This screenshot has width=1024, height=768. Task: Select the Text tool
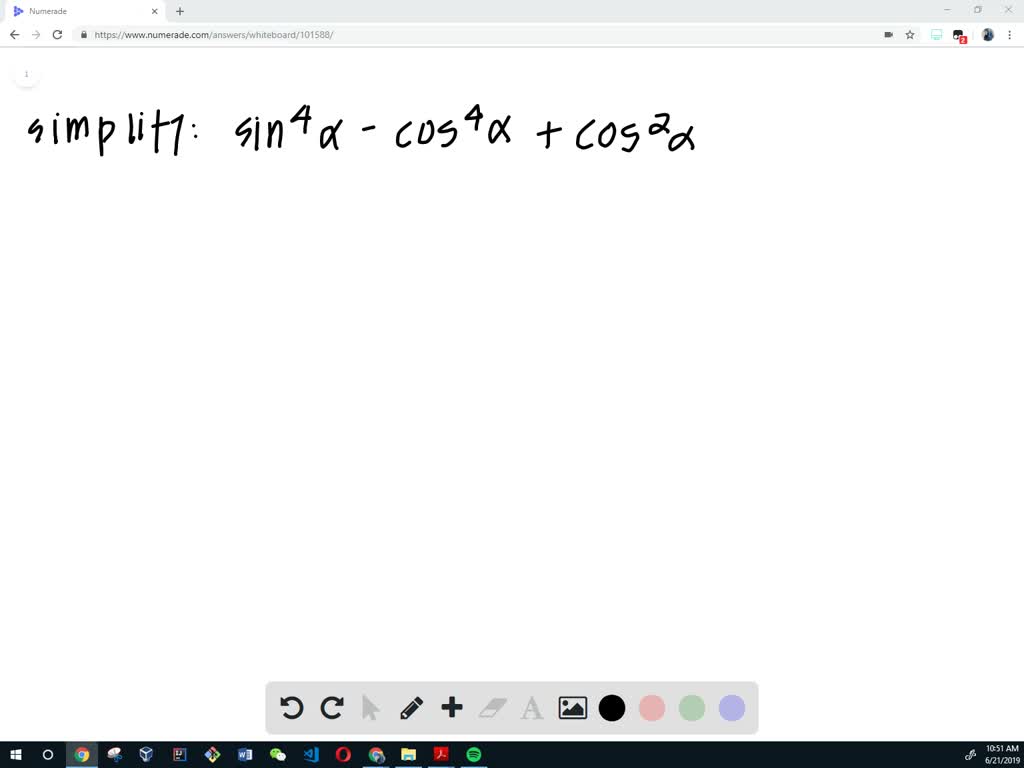tap(532, 708)
